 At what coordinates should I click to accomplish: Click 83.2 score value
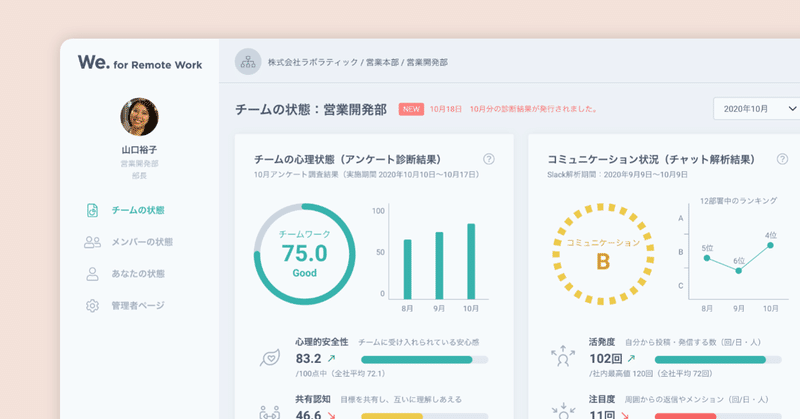click(308, 358)
